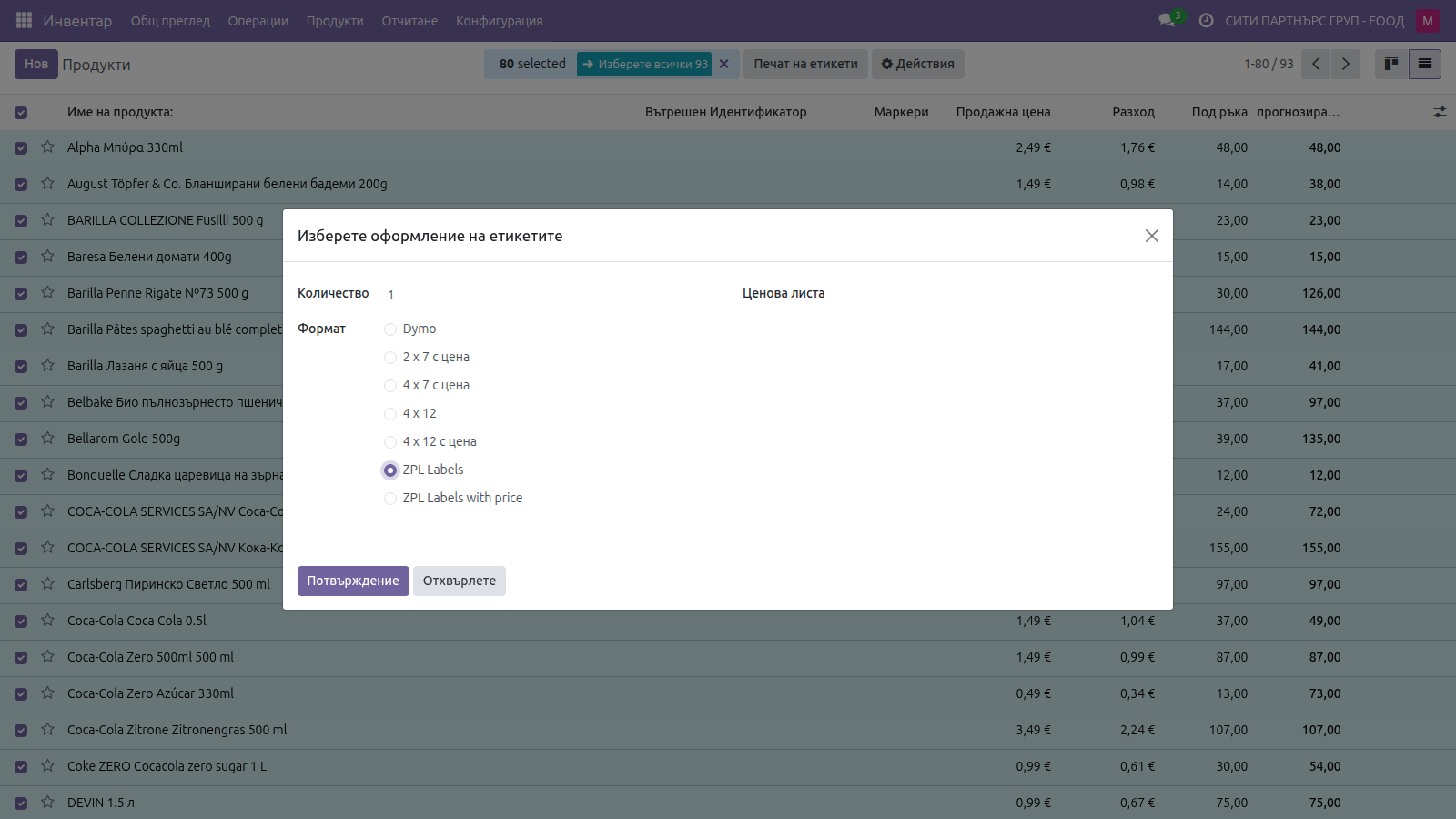Star Coke ZERO Cocacola zero sugar favorite
This screenshot has height=819, width=1456.
point(47,765)
